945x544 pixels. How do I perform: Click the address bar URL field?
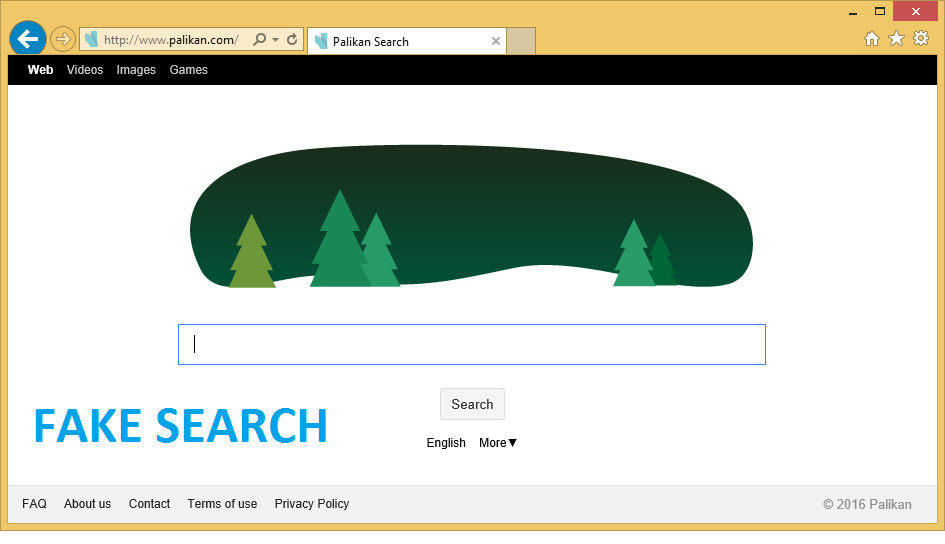click(170, 40)
